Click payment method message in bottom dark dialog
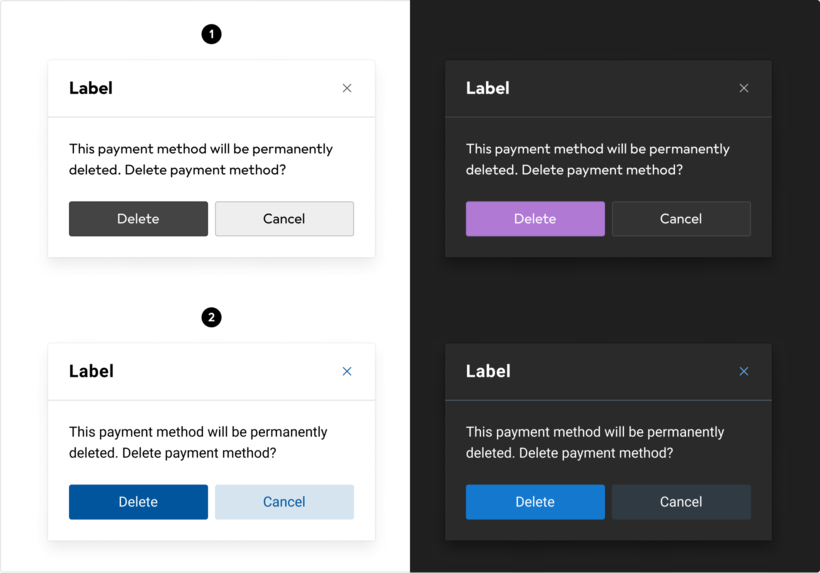 tap(595, 442)
